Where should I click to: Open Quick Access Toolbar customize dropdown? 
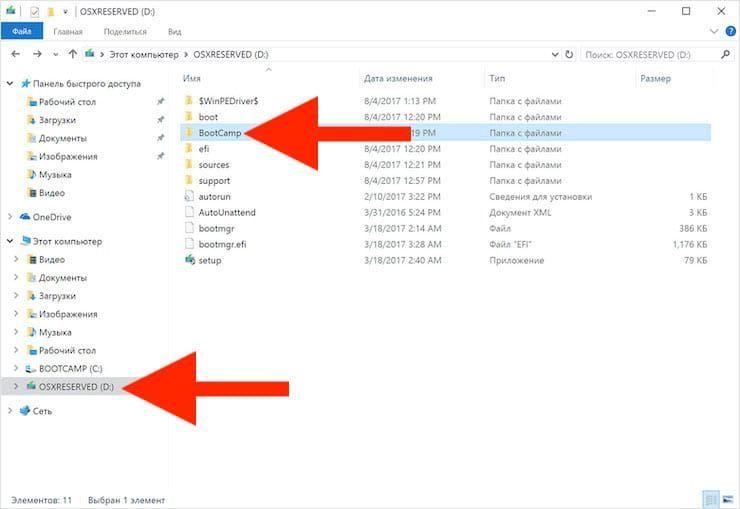pos(65,11)
